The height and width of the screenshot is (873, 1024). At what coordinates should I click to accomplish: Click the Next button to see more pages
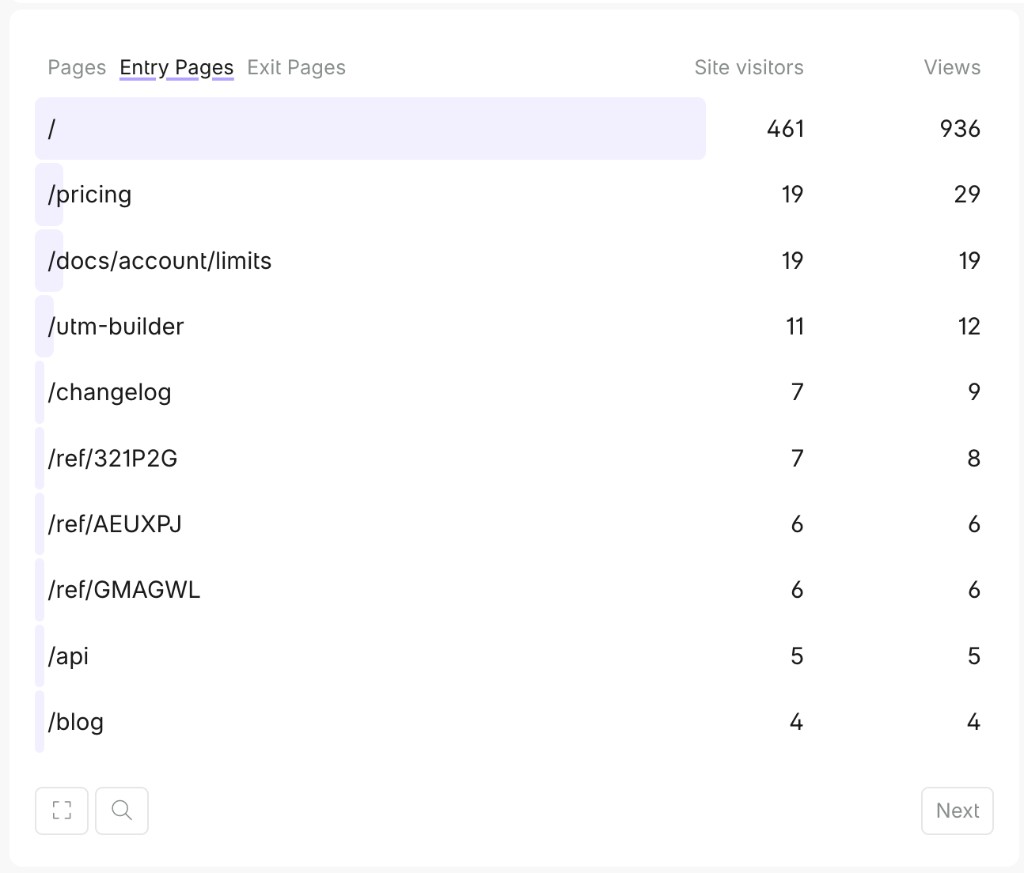956,811
